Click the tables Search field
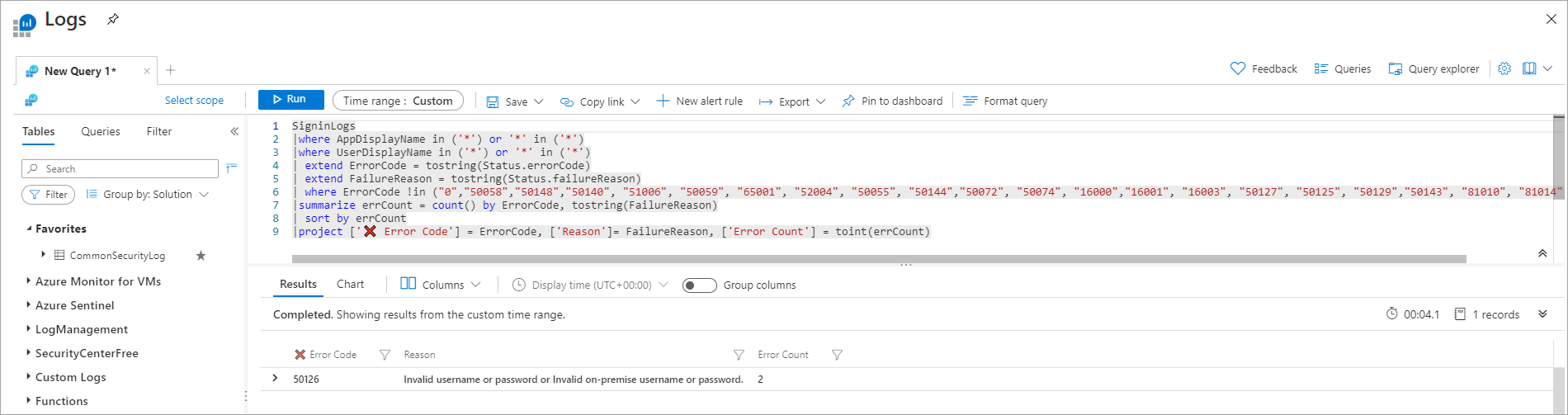 pyautogui.click(x=120, y=168)
